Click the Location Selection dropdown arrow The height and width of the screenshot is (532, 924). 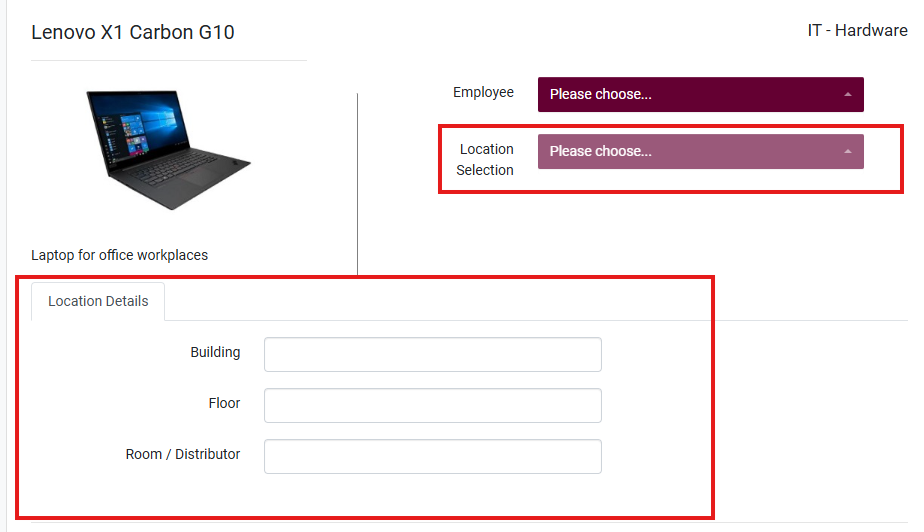click(848, 152)
